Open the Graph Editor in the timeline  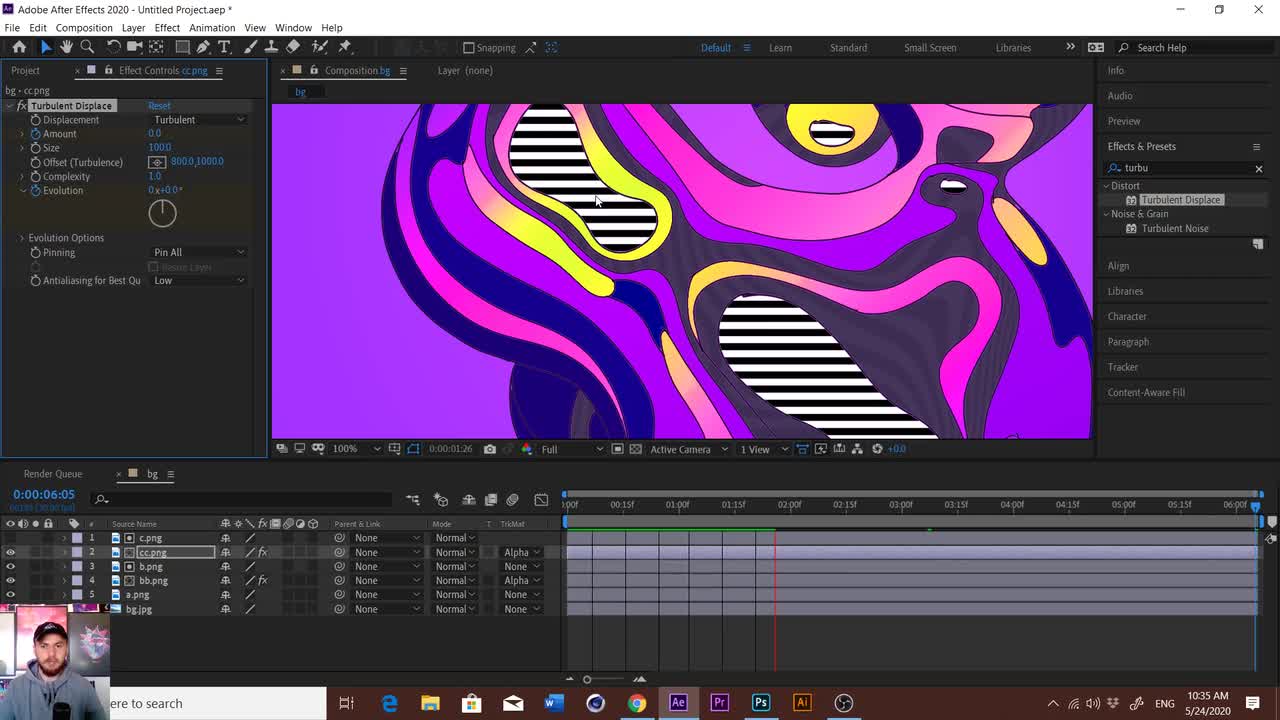click(x=541, y=499)
